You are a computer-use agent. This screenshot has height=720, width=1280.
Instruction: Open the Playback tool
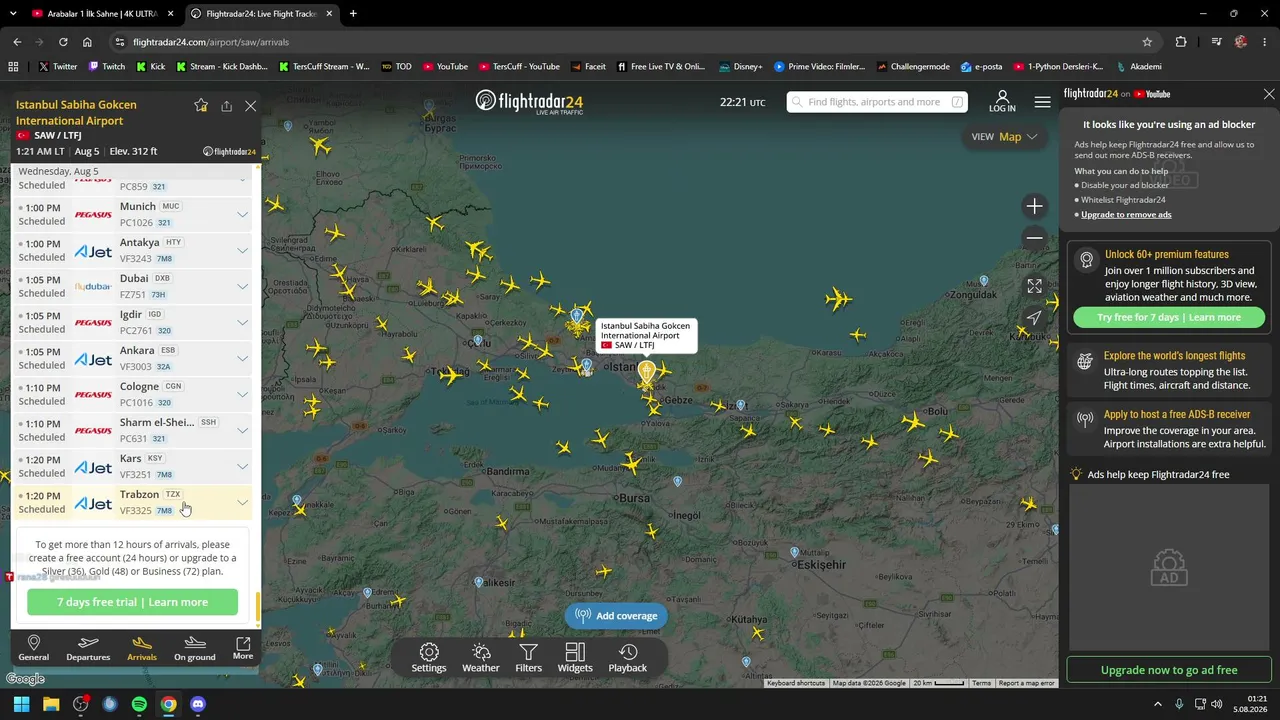tap(628, 658)
